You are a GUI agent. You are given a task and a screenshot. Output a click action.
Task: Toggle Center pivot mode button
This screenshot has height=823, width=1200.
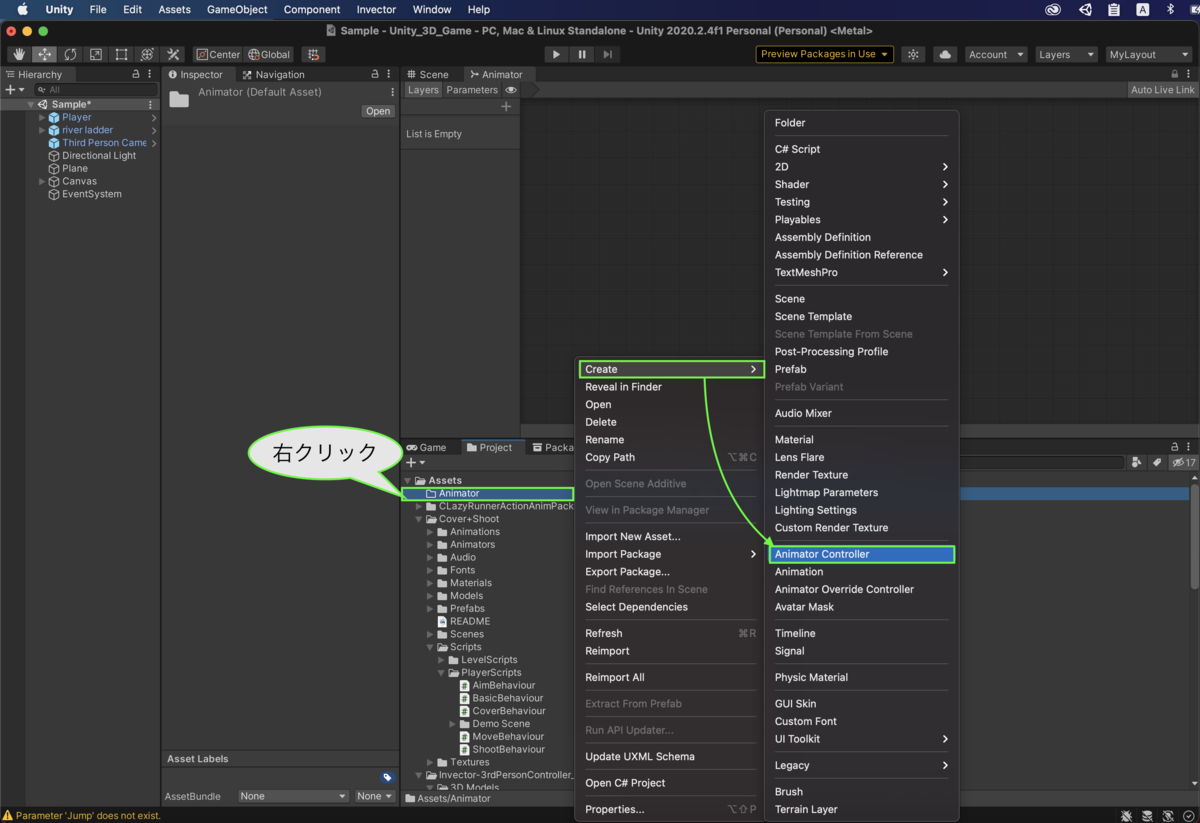coord(218,54)
